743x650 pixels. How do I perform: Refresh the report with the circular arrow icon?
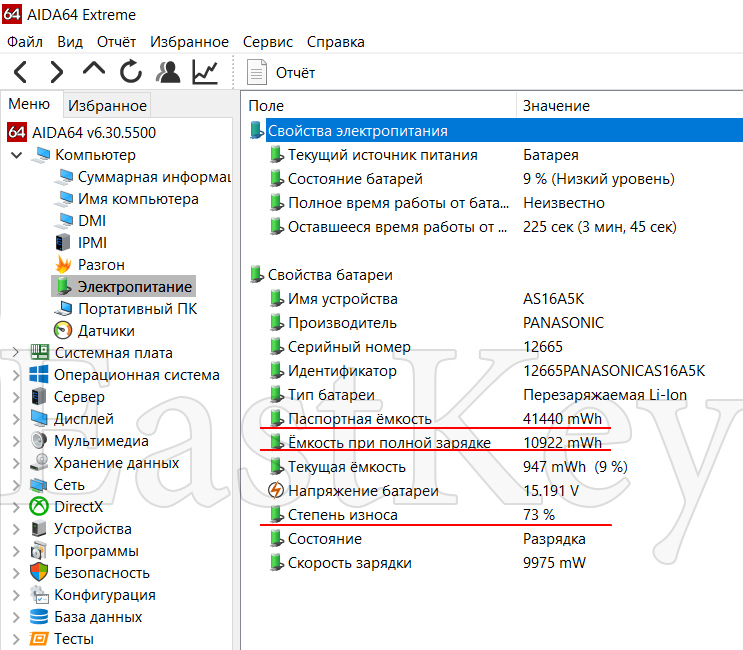pos(131,72)
